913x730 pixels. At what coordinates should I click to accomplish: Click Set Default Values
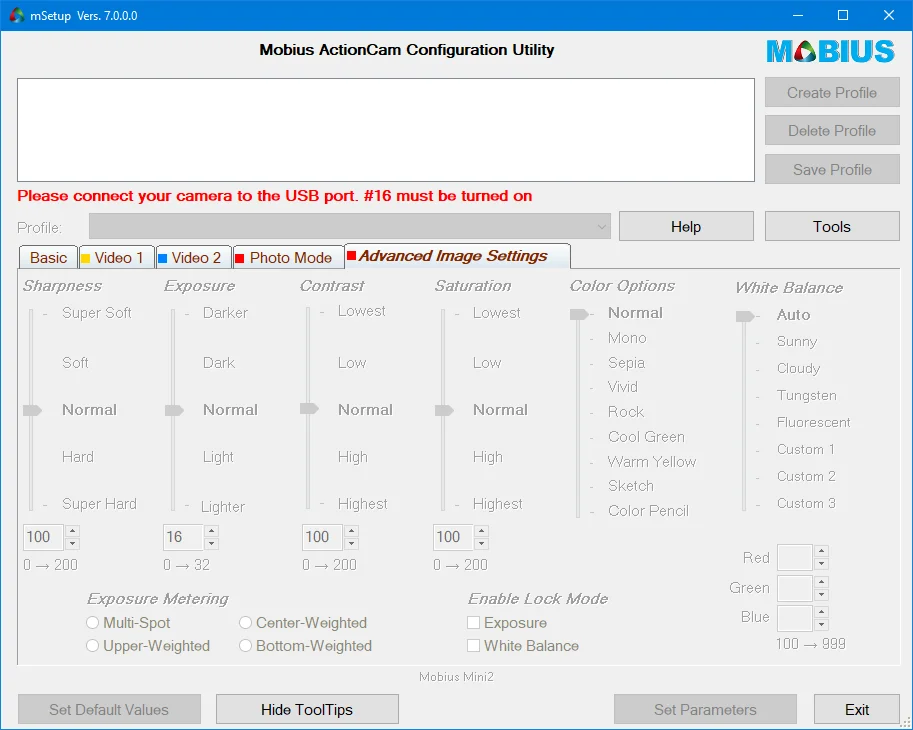click(109, 710)
